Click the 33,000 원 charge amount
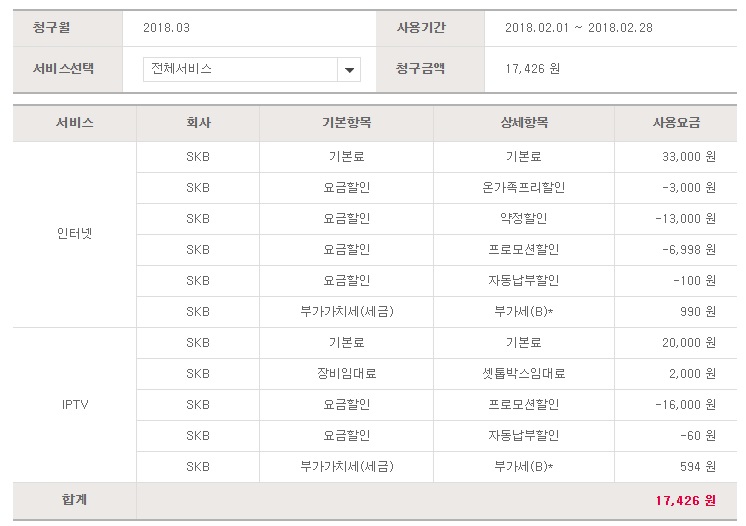 tap(683, 156)
